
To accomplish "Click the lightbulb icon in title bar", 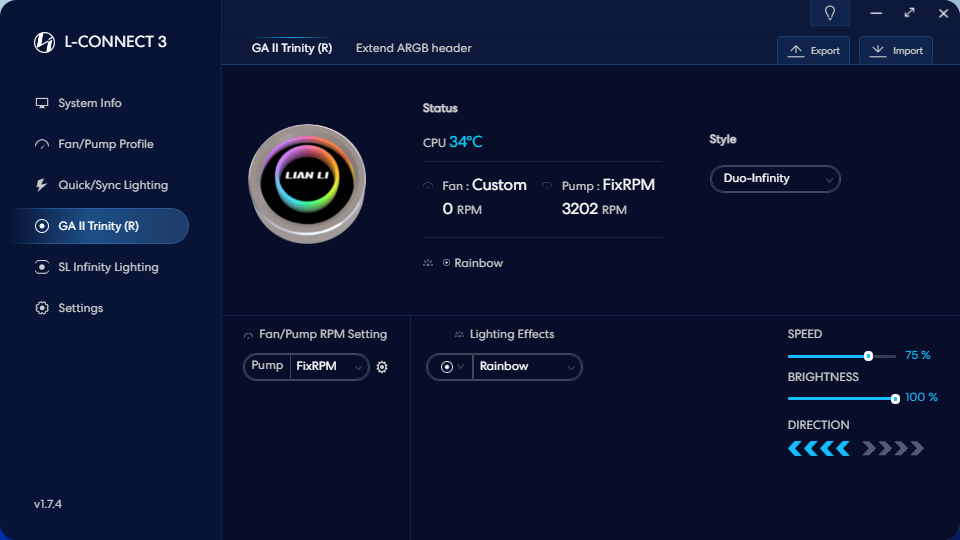I will pyautogui.click(x=829, y=13).
